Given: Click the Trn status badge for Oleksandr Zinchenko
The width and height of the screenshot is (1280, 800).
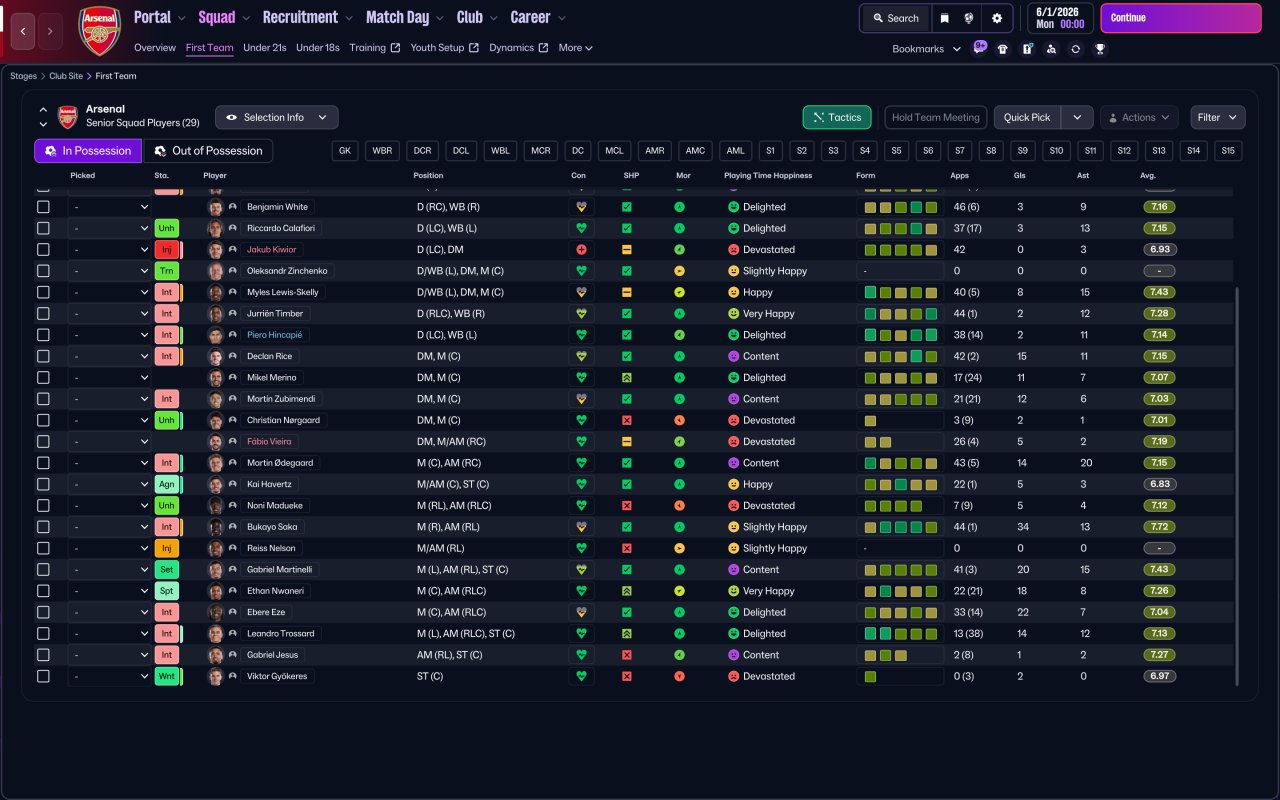Looking at the screenshot, I should [x=167, y=271].
